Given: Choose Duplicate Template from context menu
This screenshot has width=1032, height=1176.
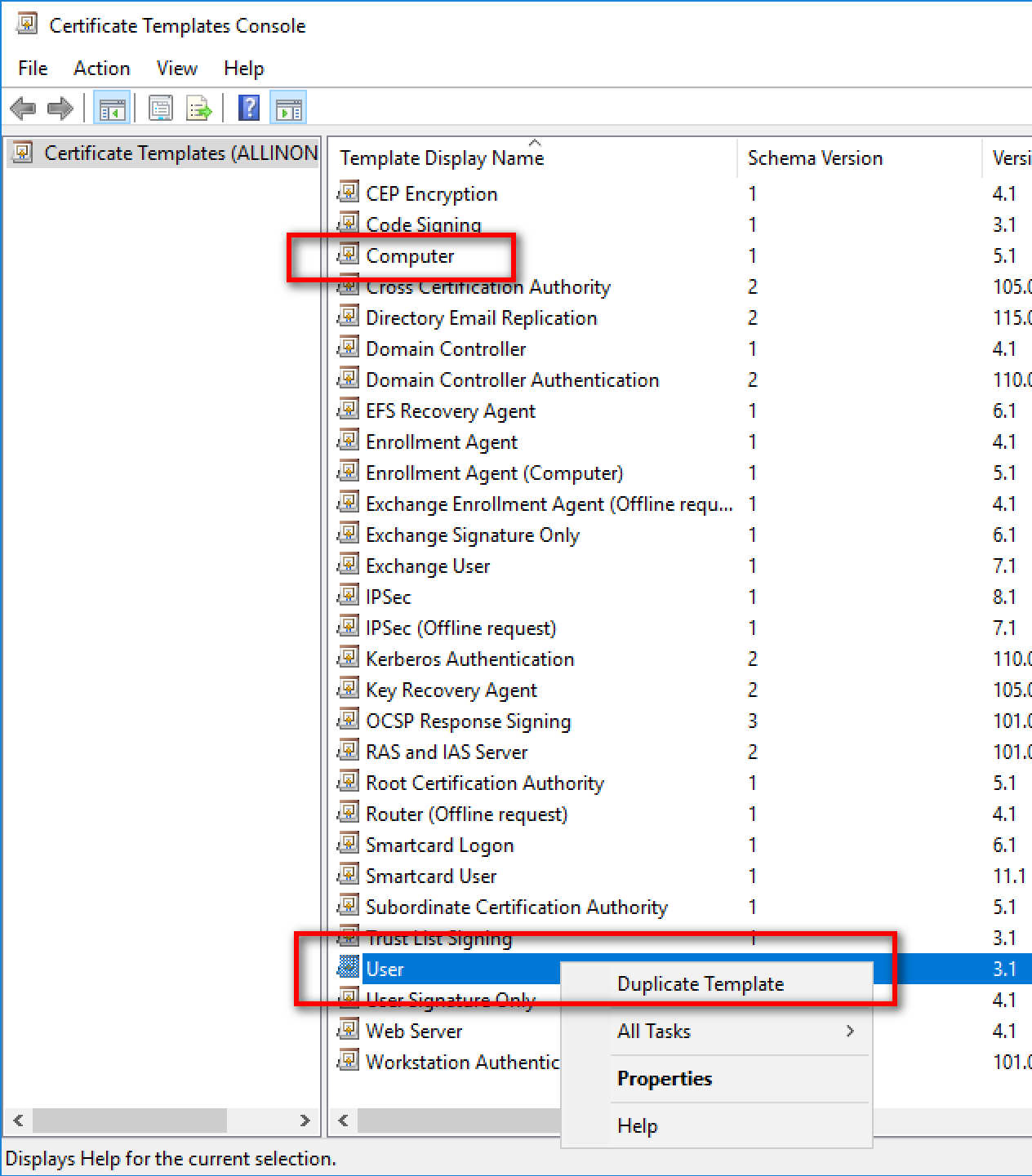Looking at the screenshot, I should pos(700,984).
